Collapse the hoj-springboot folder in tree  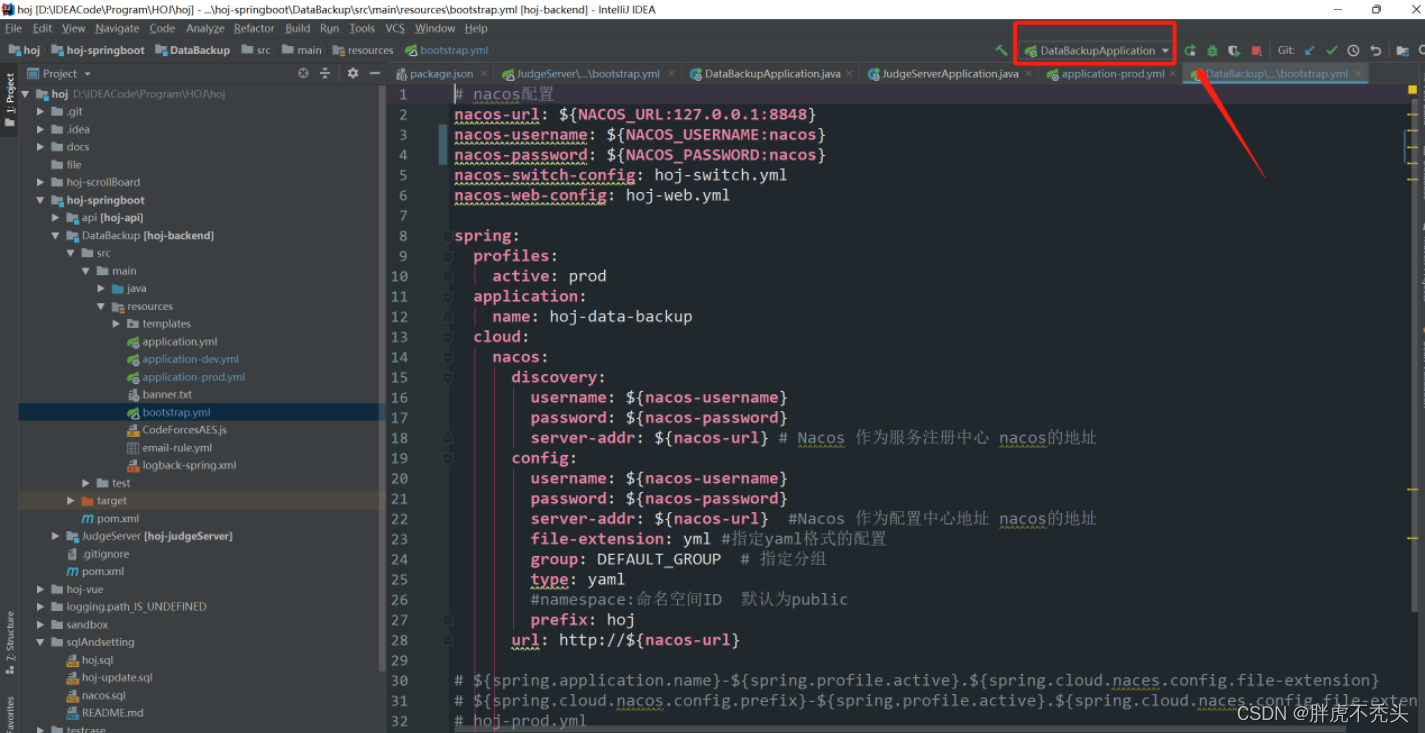pyautogui.click(x=41, y=200)
